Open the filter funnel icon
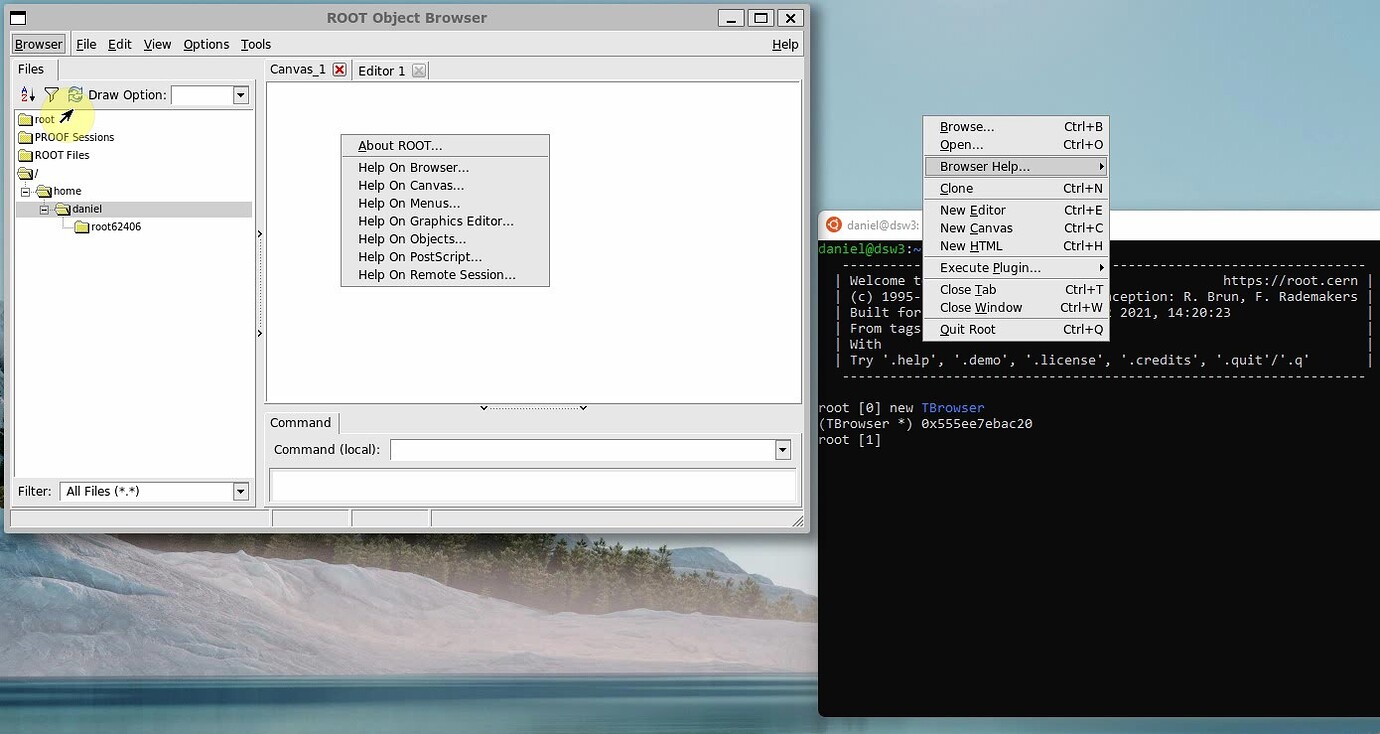The height and width of the screenshot is (734, 1380). 51,94
